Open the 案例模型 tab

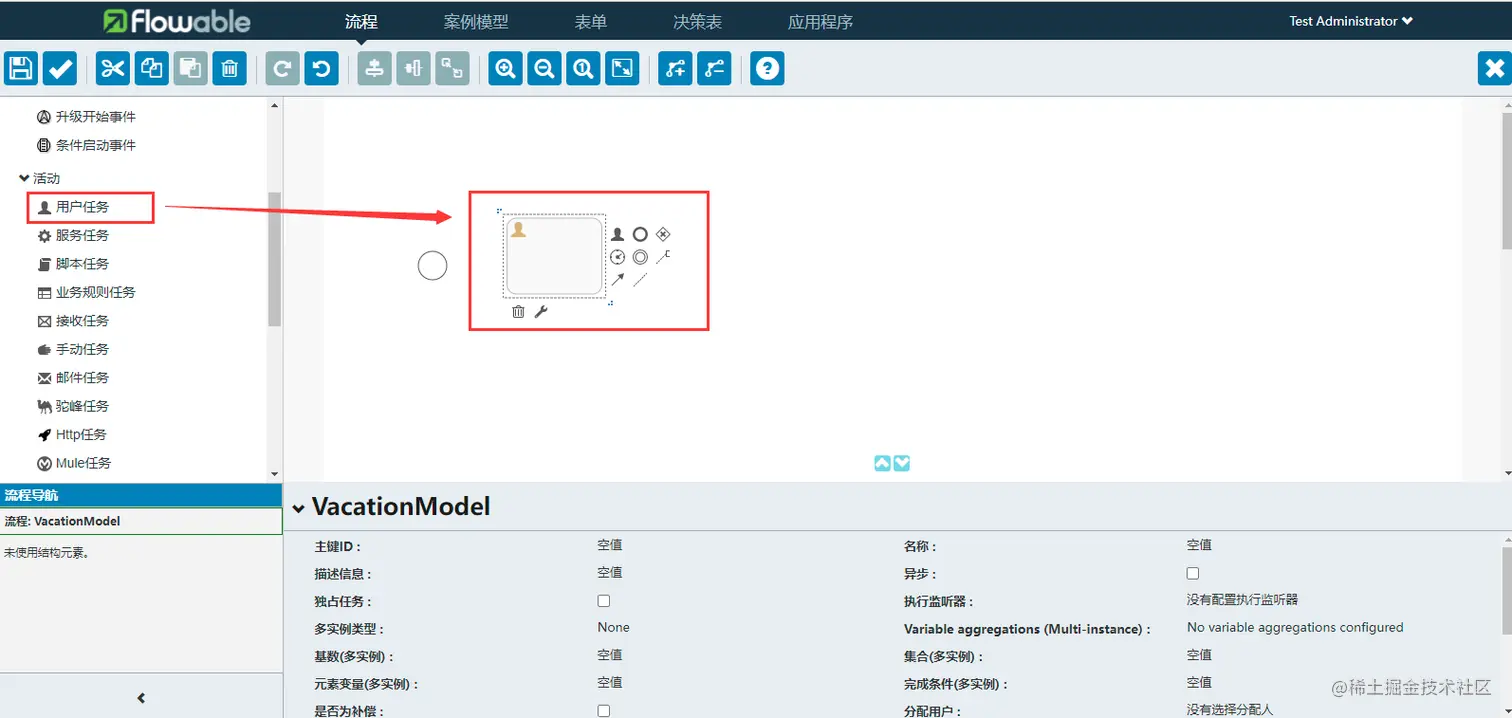tap(476, 21)
